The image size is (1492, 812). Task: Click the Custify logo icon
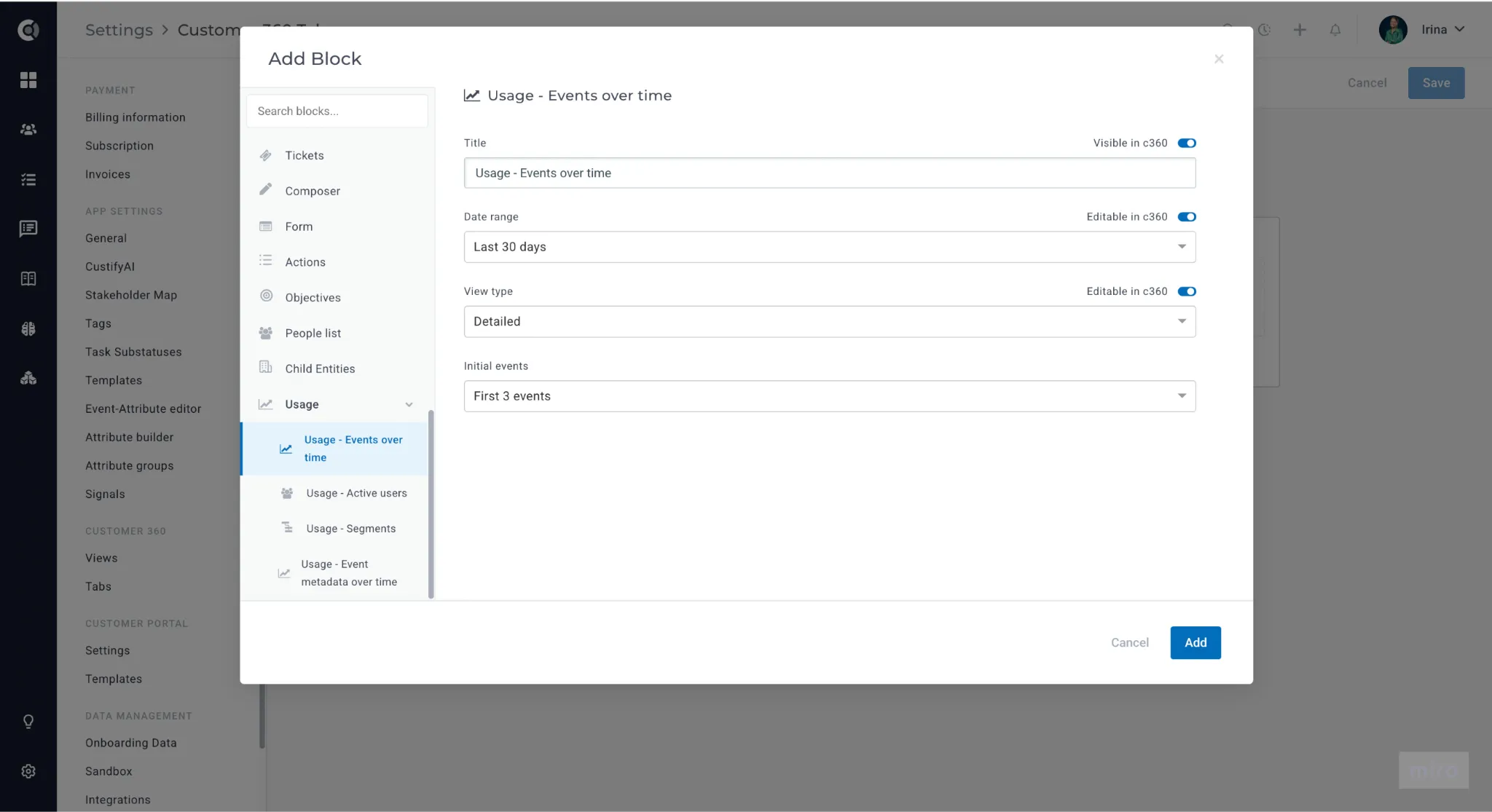tap(28, 30)
